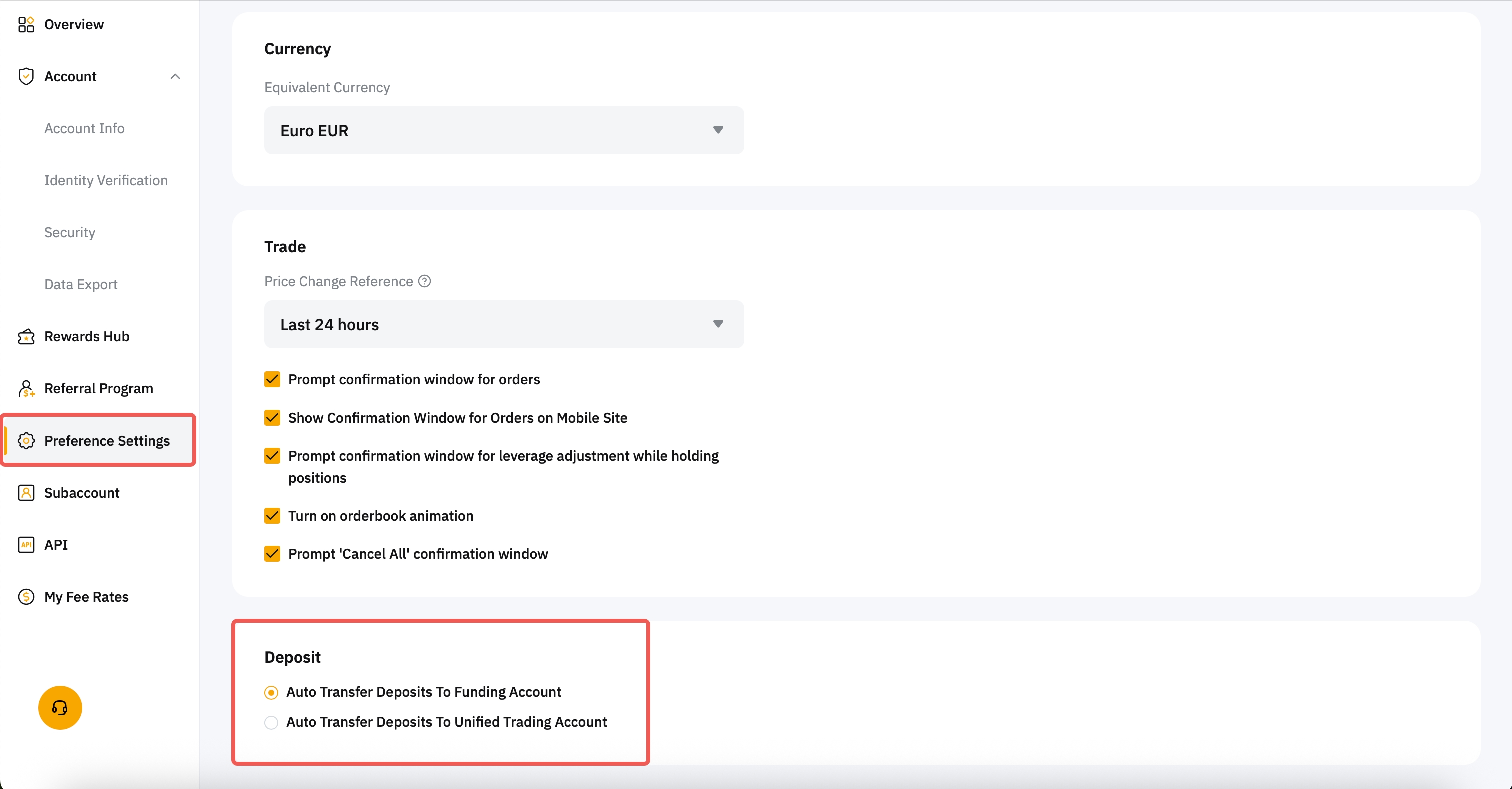Uncheck Prompt 'Cancel All' confirmation window
Screen dimensions: 1512x789
[x=272, y=554]
